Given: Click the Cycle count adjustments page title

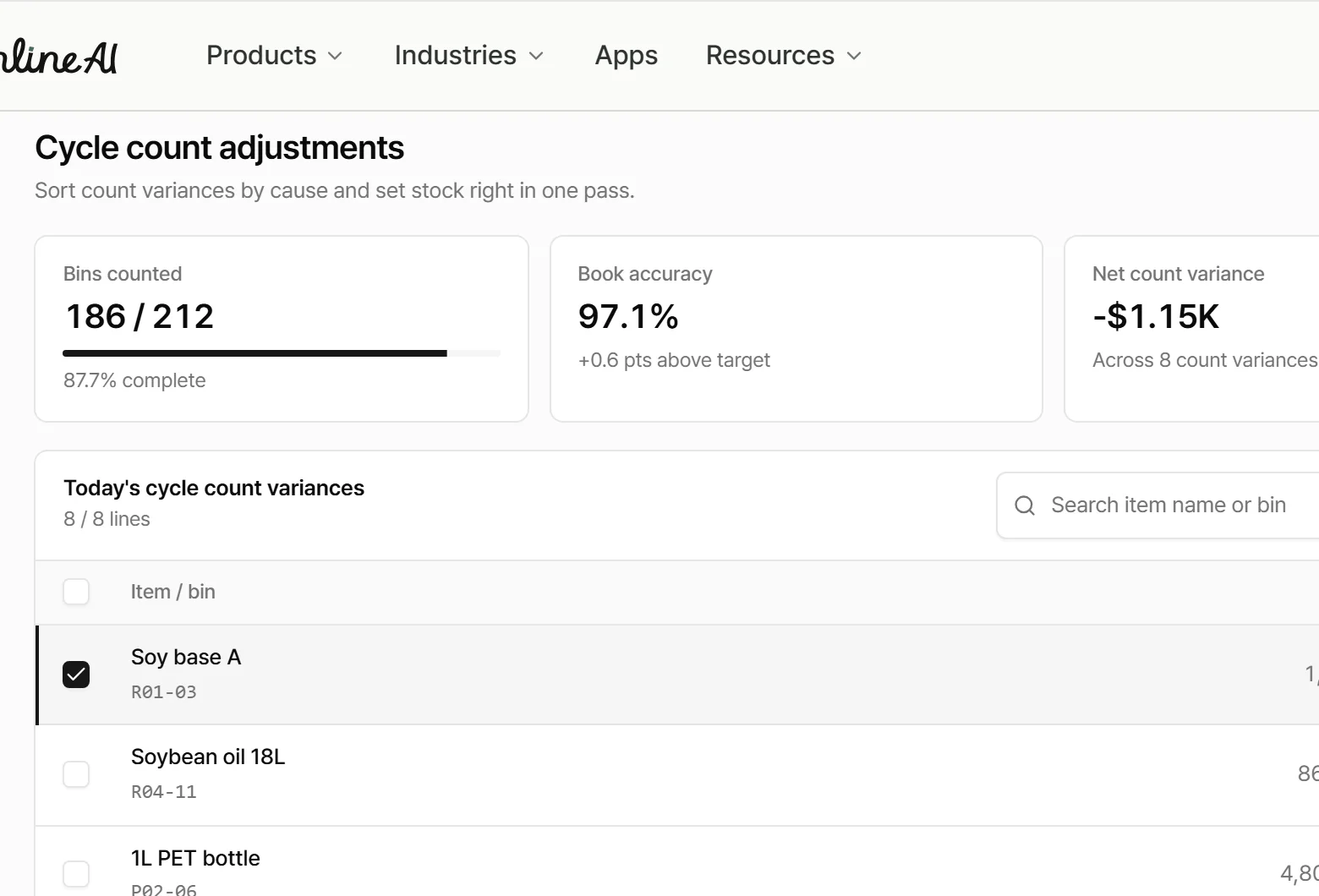Looking at the screenshot, I should tap(220, 148).
